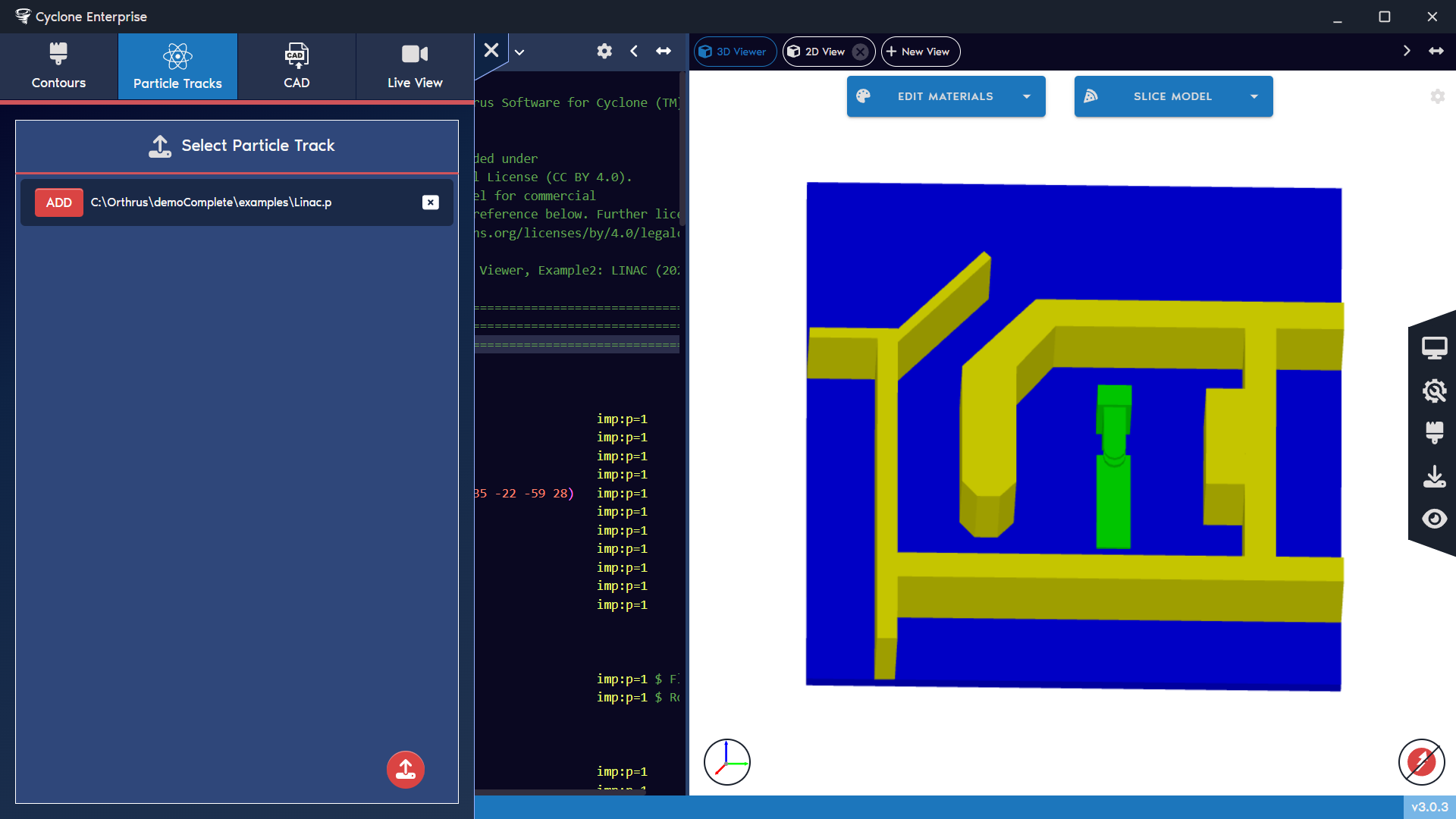
Task: Open the render settings gear-wrench icon
Action: click(1436, 391)
